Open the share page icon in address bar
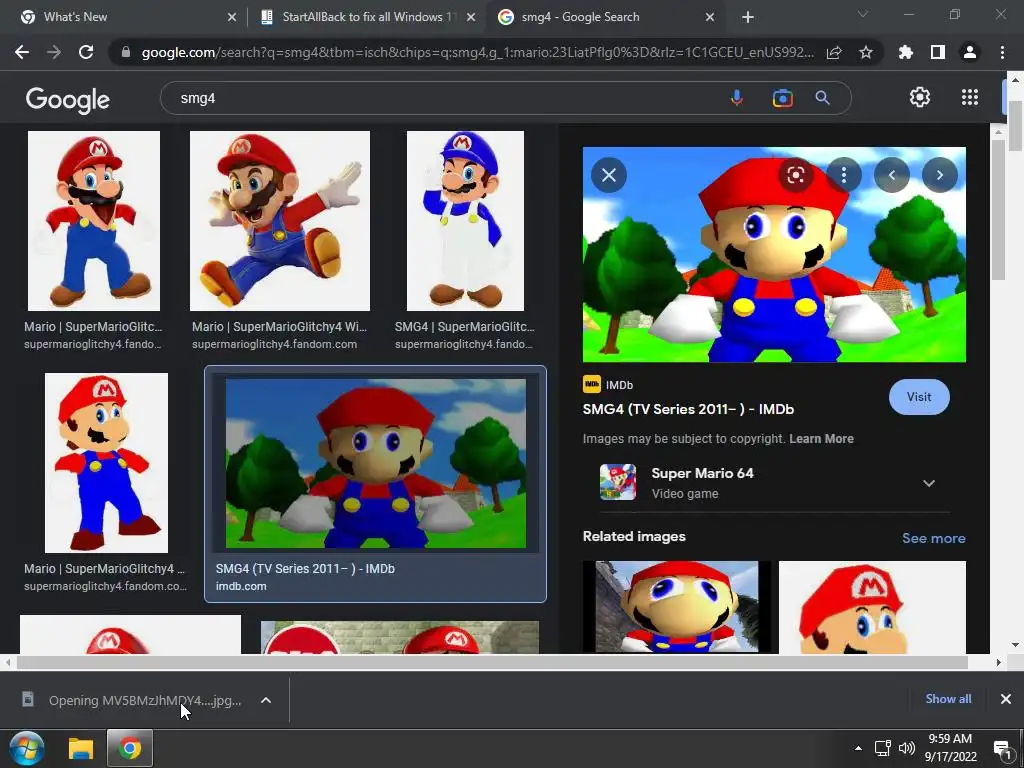Screen dimensions: 1024x768 click(834, 52)
